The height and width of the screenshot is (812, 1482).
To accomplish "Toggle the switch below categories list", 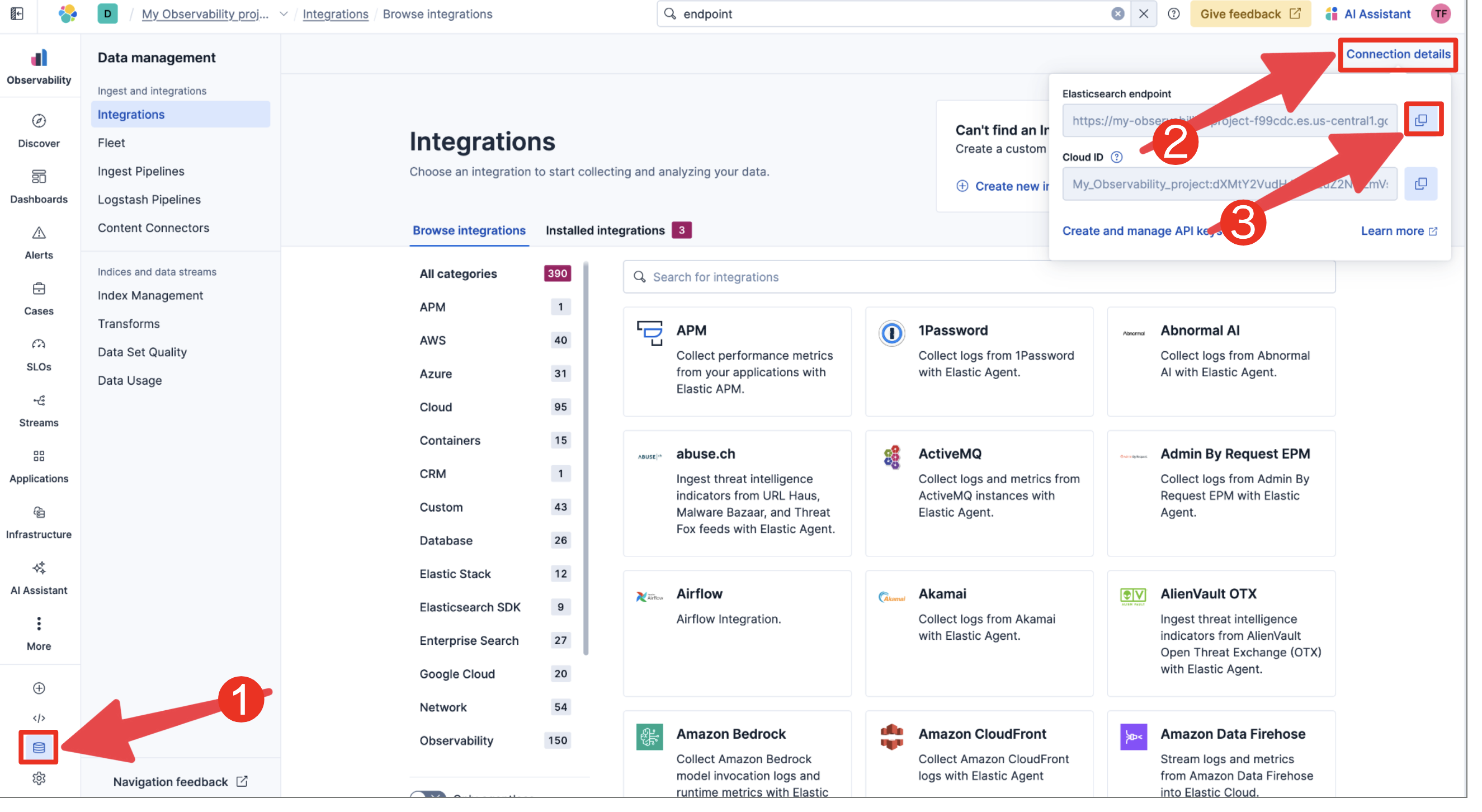I will 427,794.
